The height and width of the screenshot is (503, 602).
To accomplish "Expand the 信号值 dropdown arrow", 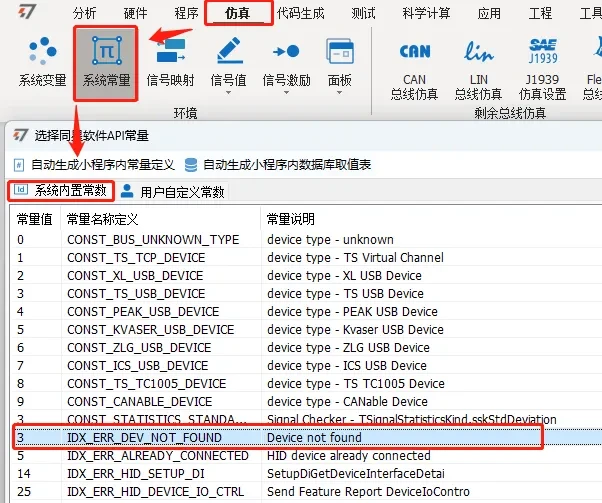I will pyautogui.click(x=228, y=93).
